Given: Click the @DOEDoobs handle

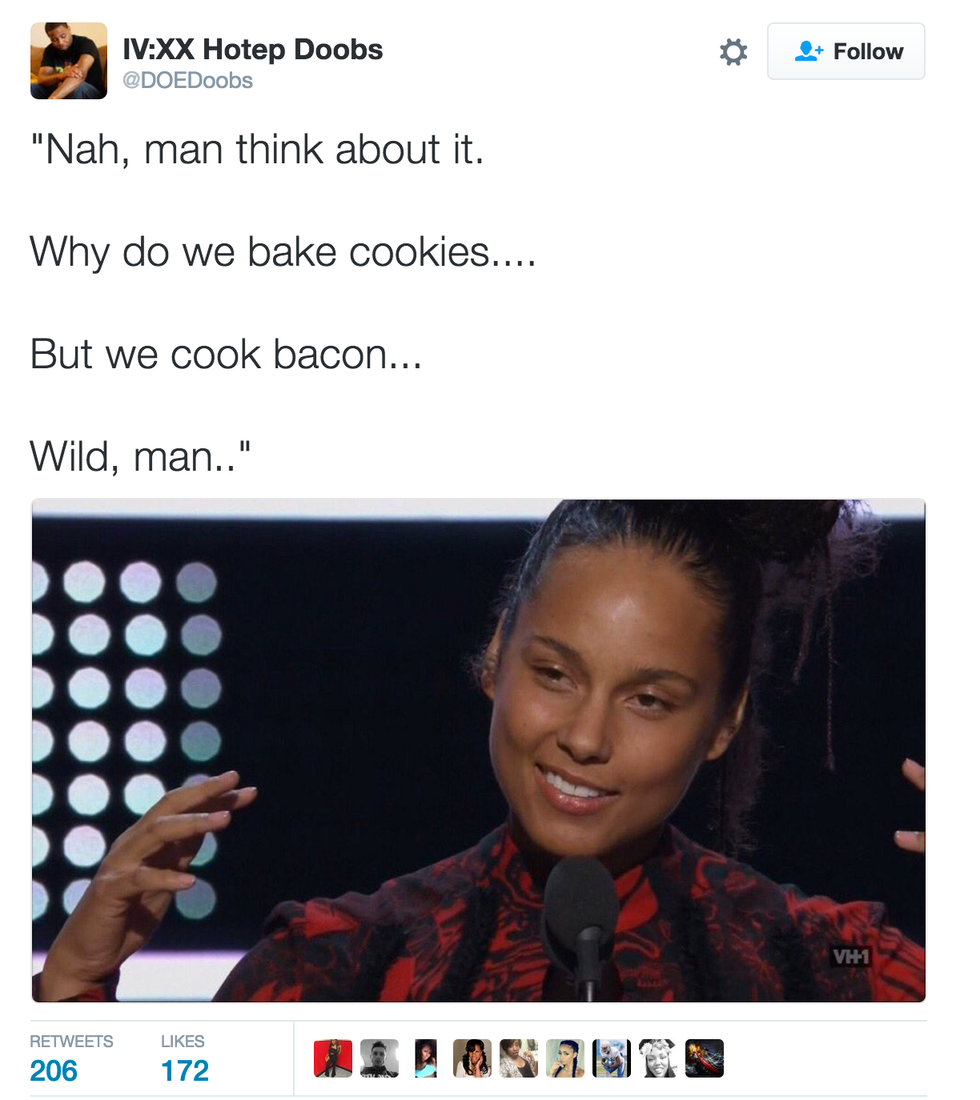Looking at the screenshot, I should (x=187, y=81).
